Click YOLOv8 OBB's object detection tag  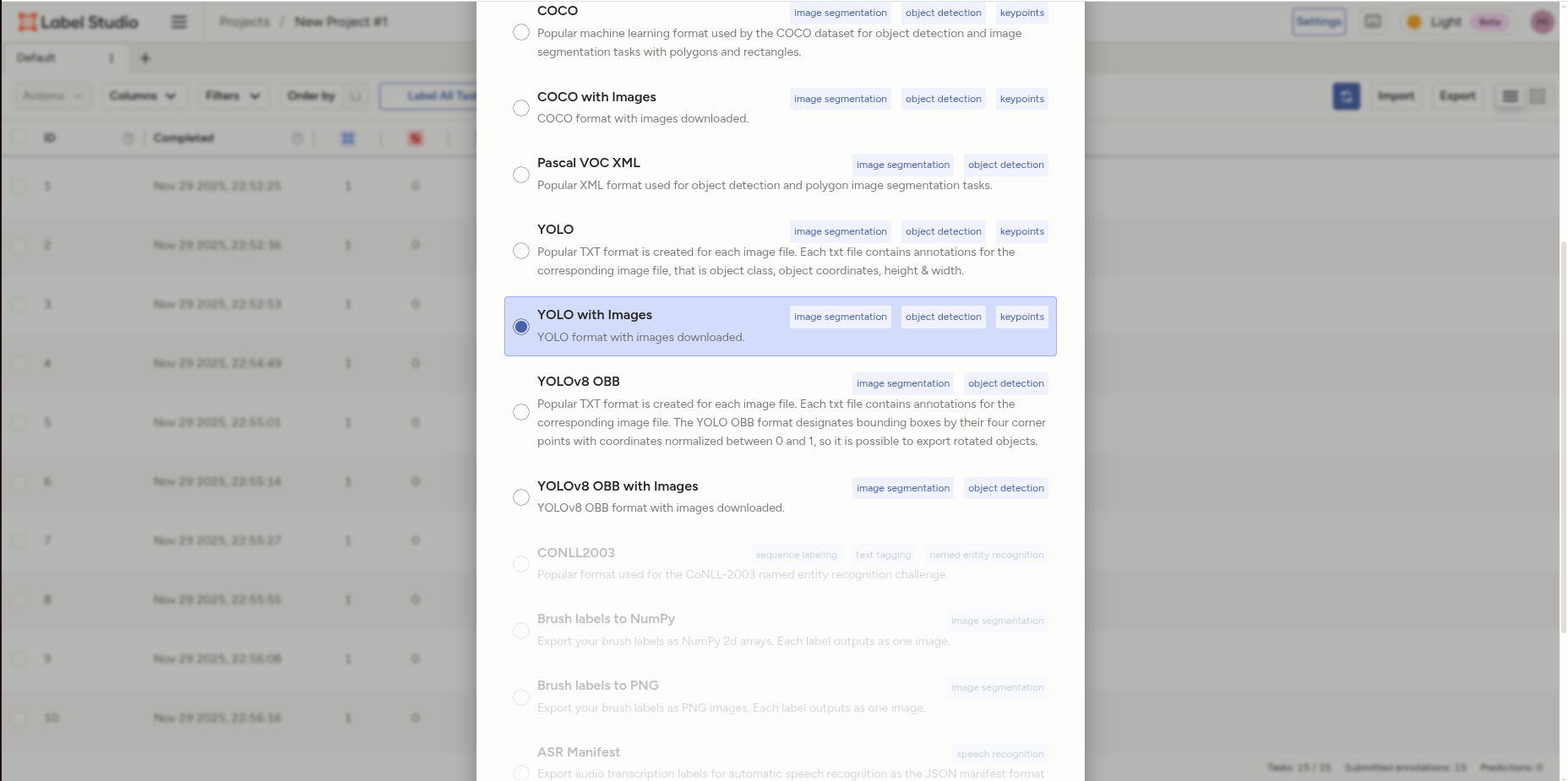pos(1006,383)
